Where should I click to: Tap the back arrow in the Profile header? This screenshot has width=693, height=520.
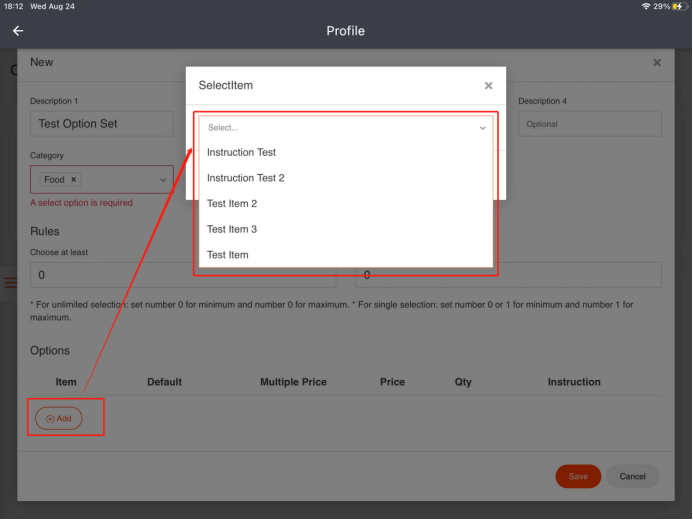(x=17, y=31)
